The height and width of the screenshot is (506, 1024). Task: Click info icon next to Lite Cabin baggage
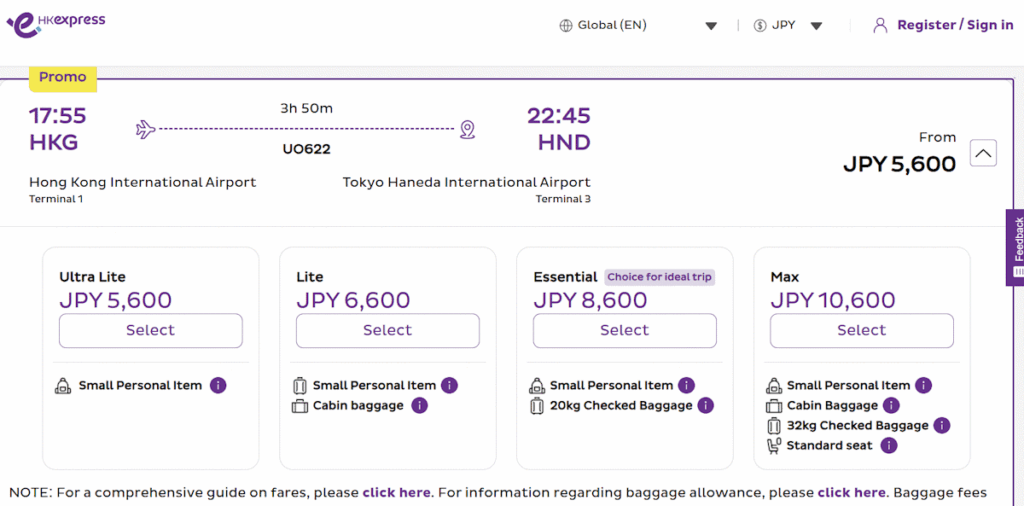tap(420, 405)
